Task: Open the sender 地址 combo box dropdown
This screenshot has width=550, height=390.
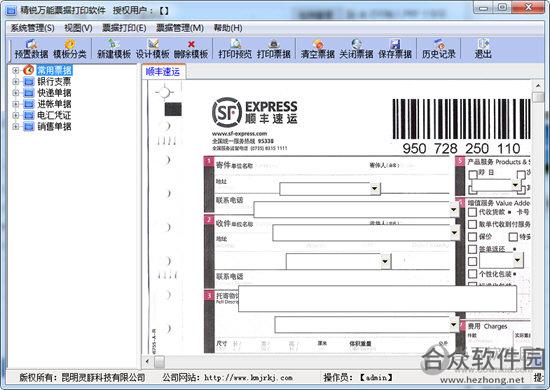Action: click(x=375, y=189)
